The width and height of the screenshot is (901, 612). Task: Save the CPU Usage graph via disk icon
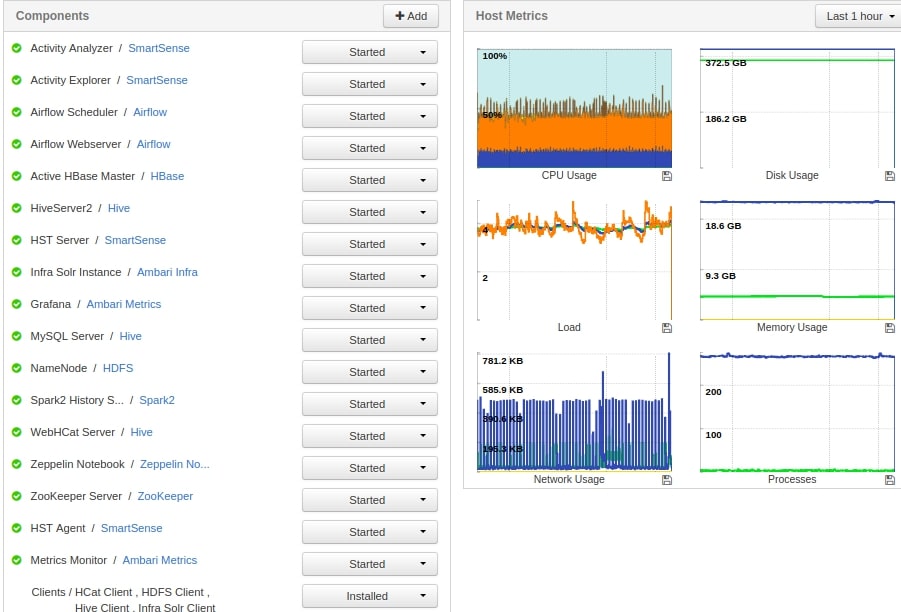click(667, 176)
